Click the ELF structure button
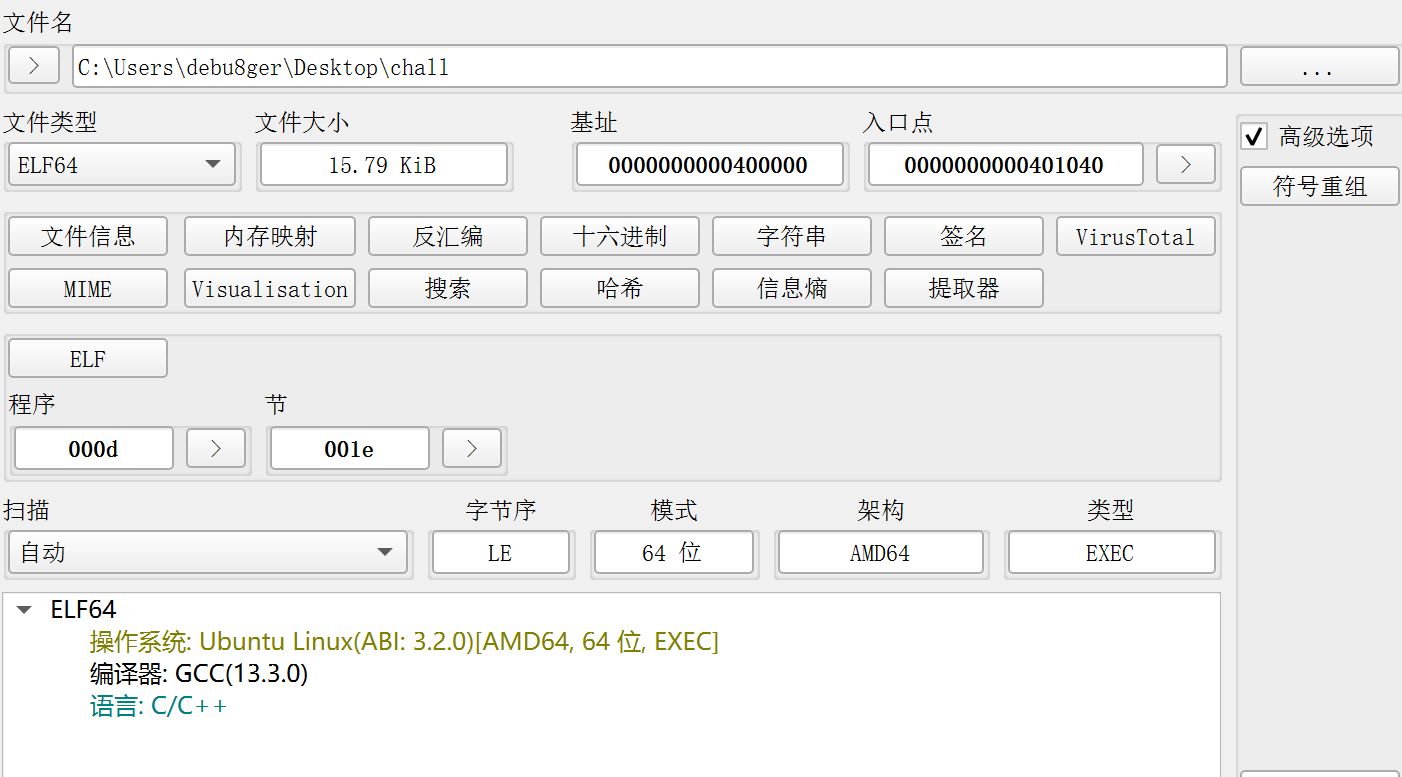 click(88, 359)
